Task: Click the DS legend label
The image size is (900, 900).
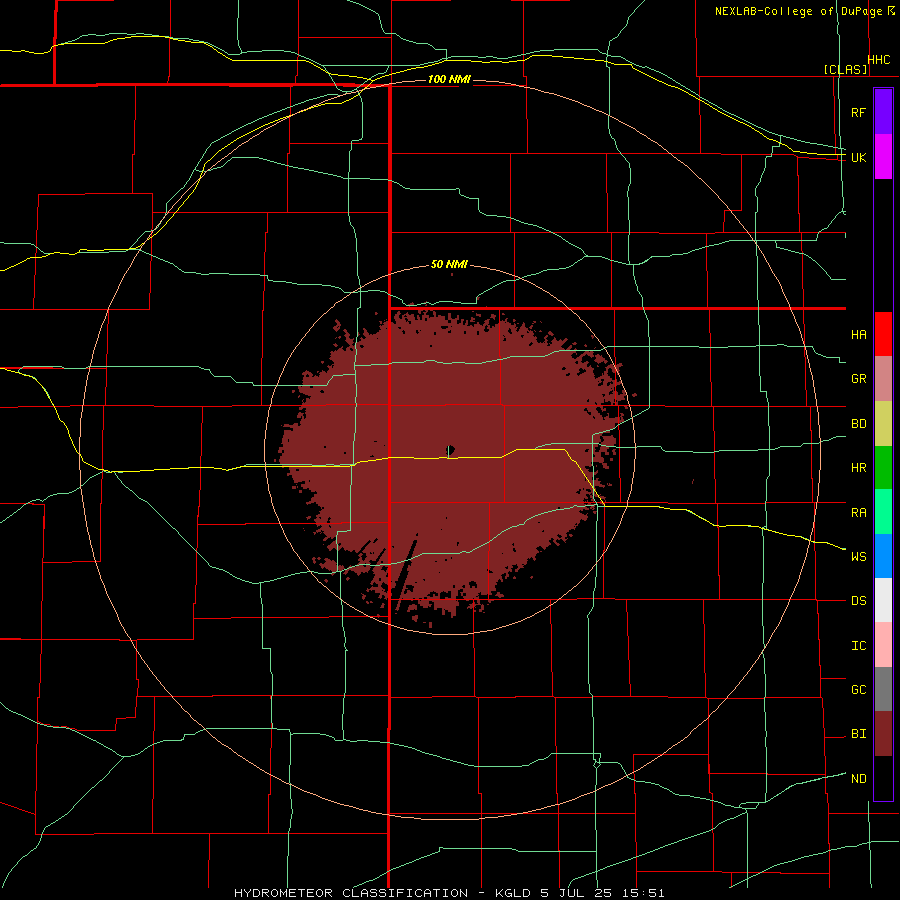Action: point(858,601)
